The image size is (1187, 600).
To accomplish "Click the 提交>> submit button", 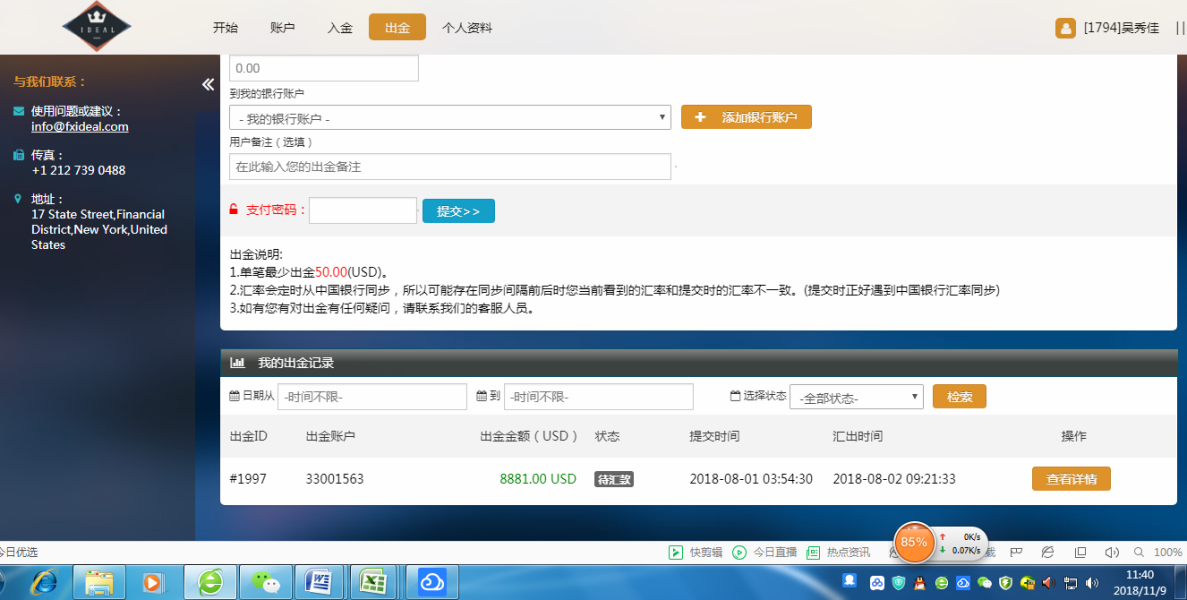I will [458, 211].
